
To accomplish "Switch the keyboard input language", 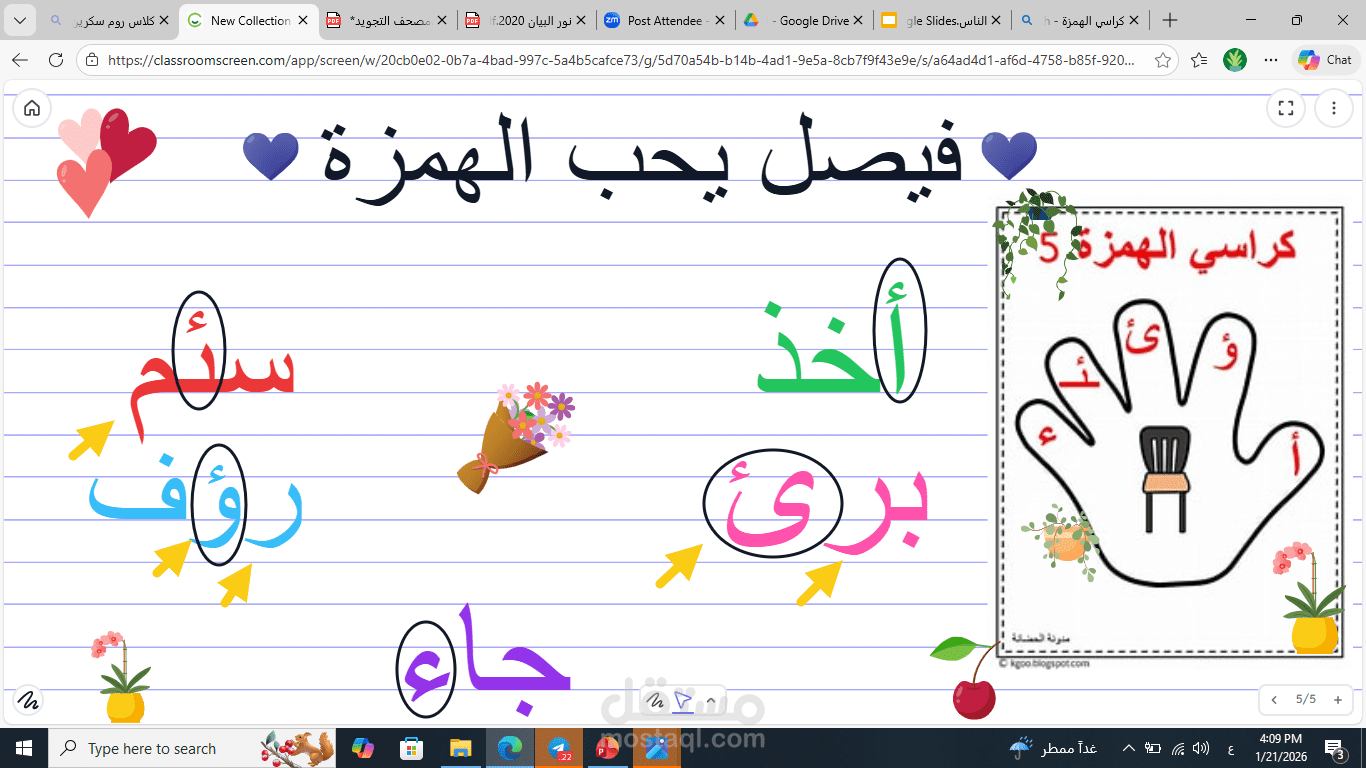I will (x=1229, y=748).
